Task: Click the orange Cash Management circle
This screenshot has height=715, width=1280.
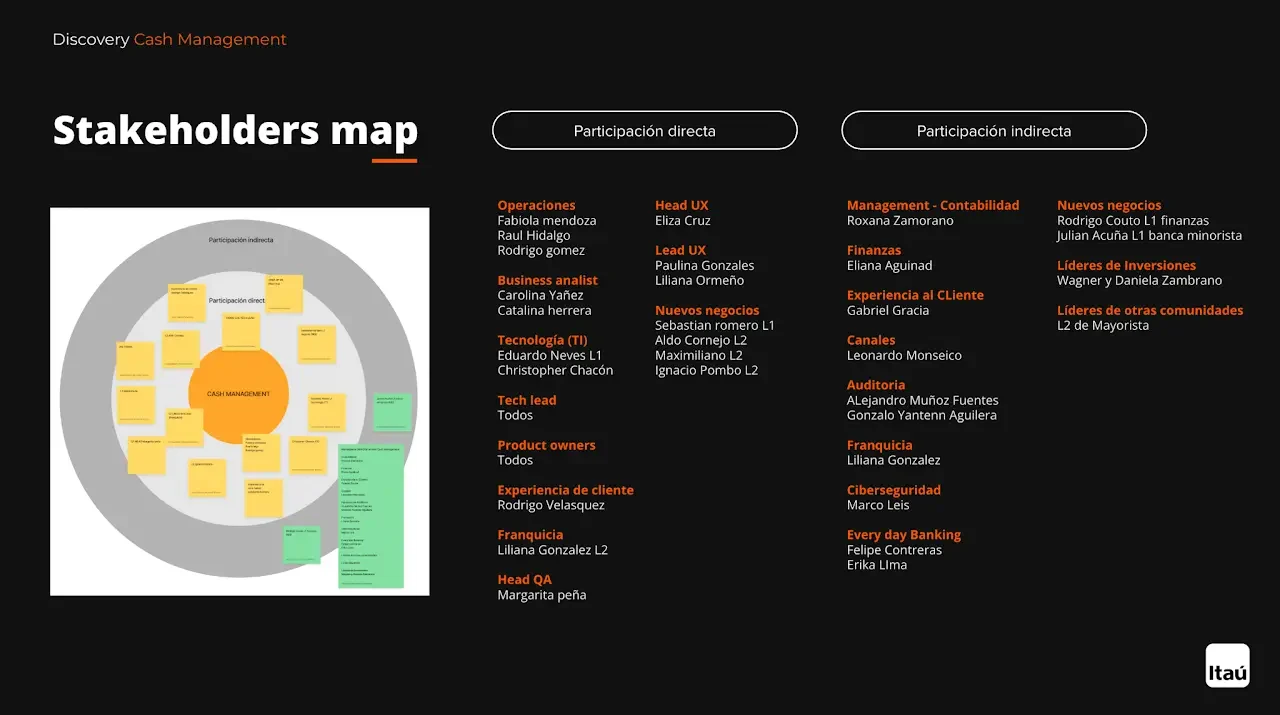Action: click(x=238, y=395)
